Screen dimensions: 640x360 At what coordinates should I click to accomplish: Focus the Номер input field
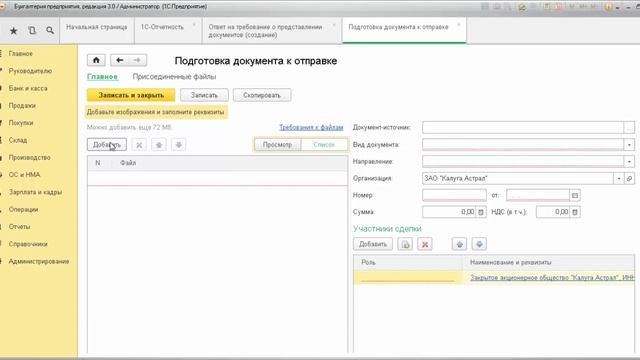click(454, 196)
